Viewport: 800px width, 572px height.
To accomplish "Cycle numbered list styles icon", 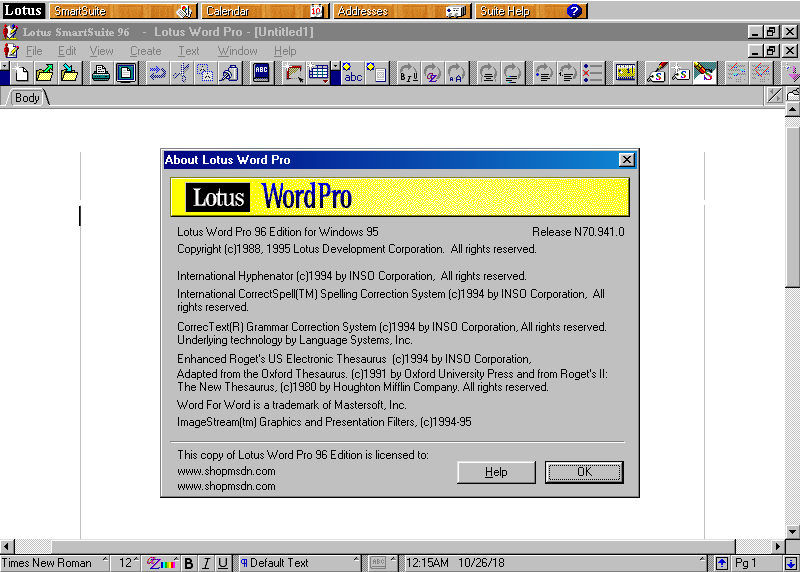I will 568,73.
